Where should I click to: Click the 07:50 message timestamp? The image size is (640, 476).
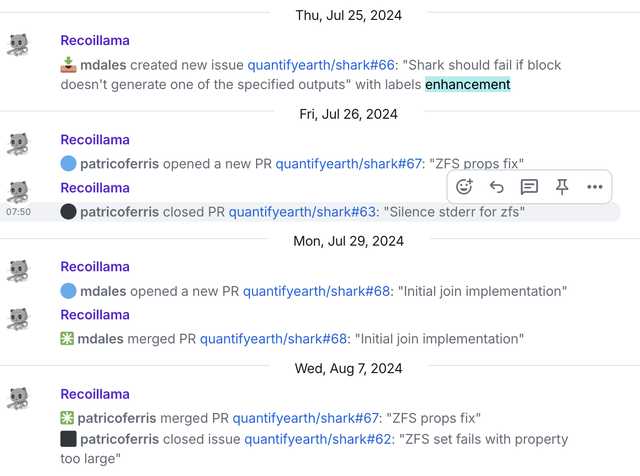click(18, 212)
